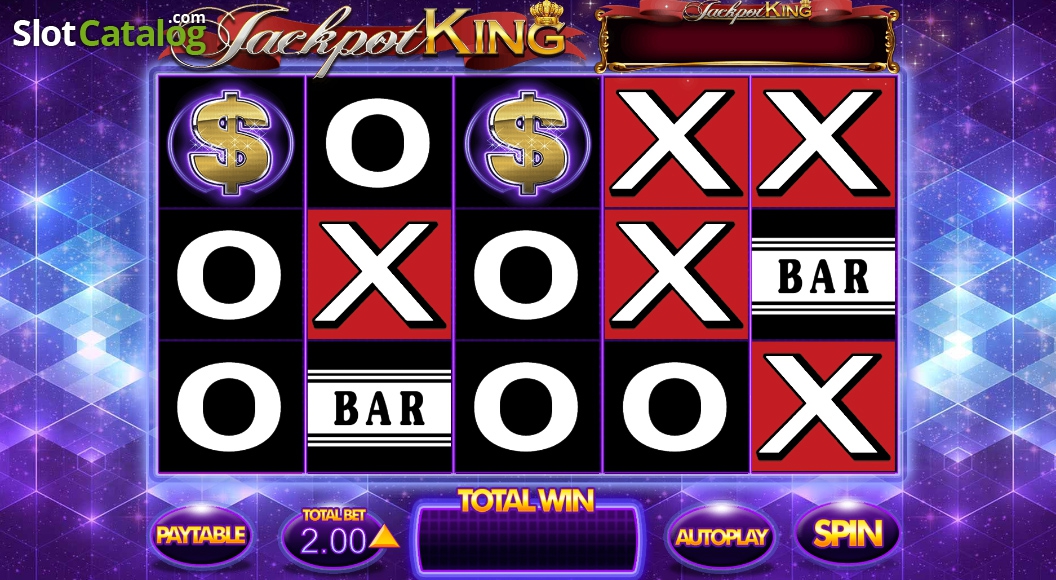Open the SlotCatalog.com logo link
The image size is (1056, 580).
(x=110, y=32)
